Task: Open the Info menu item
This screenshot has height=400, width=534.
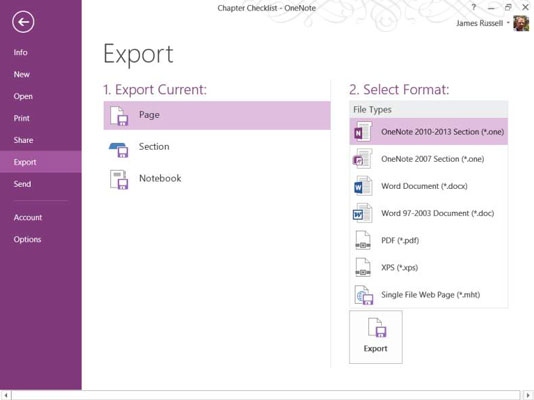Action: tap(20, 52)
